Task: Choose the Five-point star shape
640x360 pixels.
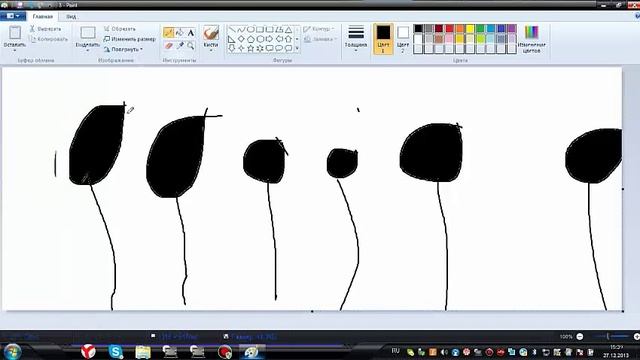Action: 251,48
